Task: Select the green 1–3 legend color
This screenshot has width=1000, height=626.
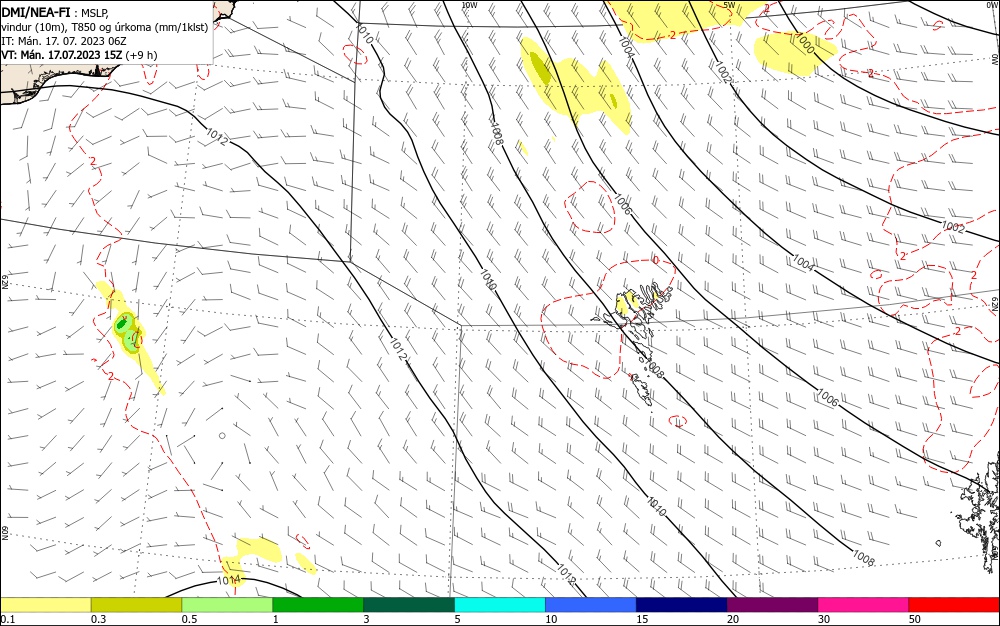Action: [x=318, y=605]
